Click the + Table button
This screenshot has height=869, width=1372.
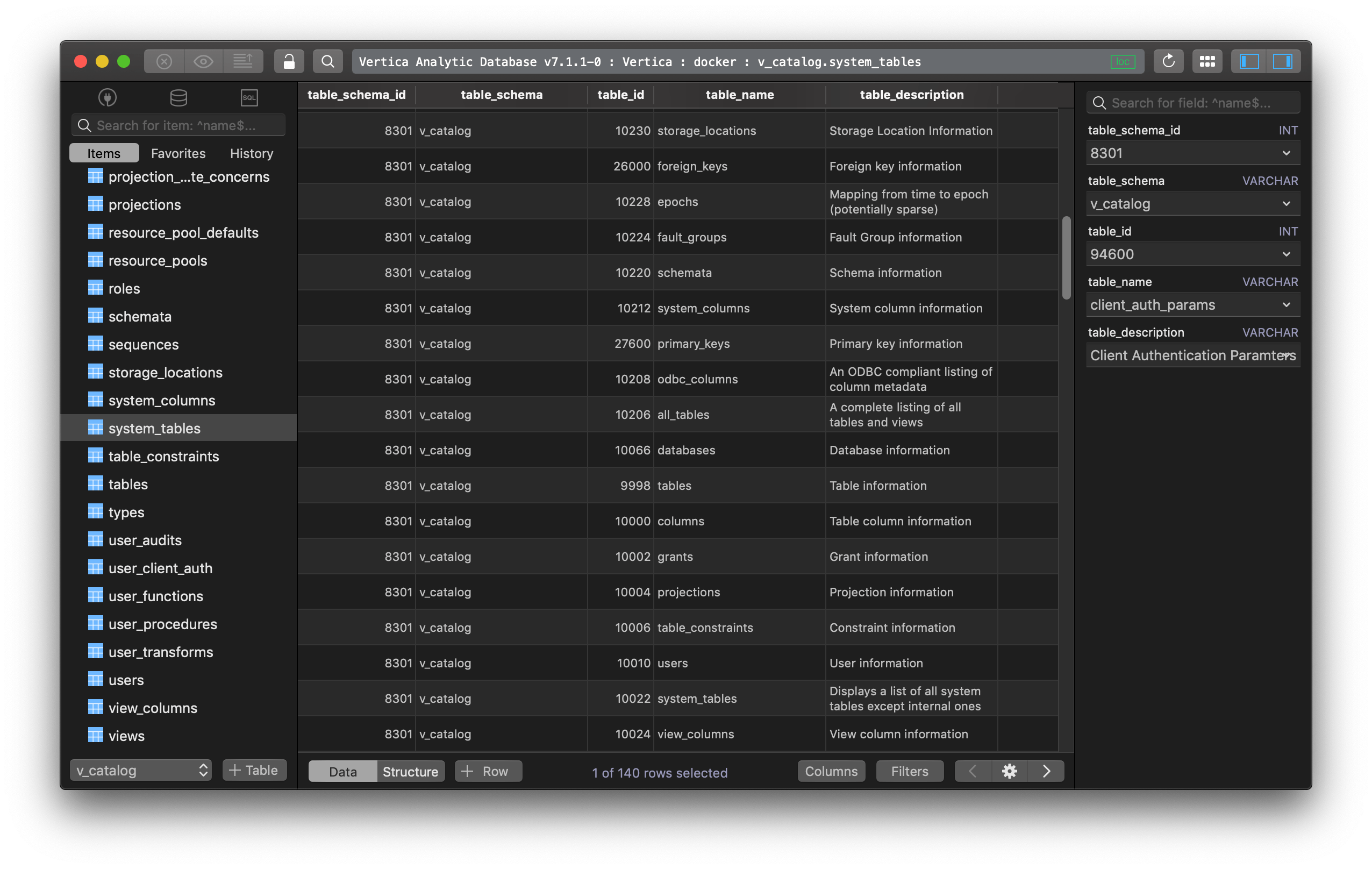point(254,770)
